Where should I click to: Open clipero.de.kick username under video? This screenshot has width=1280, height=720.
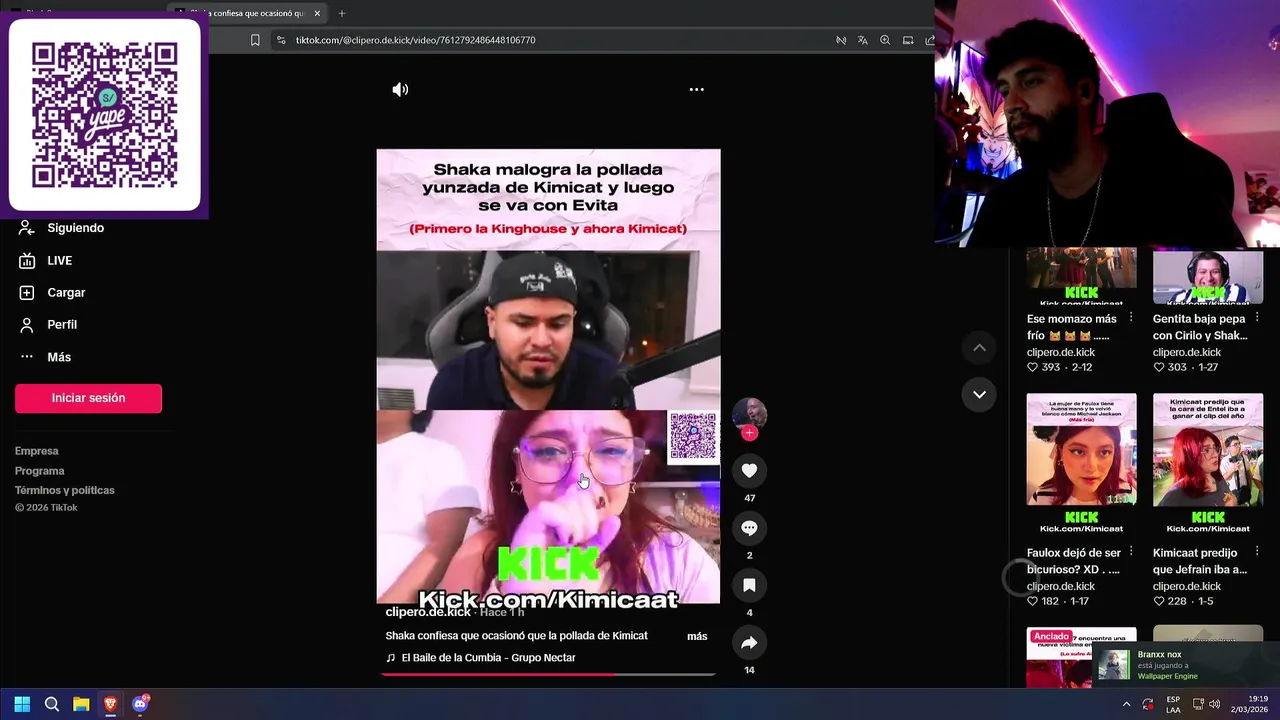tap(428, 612)
